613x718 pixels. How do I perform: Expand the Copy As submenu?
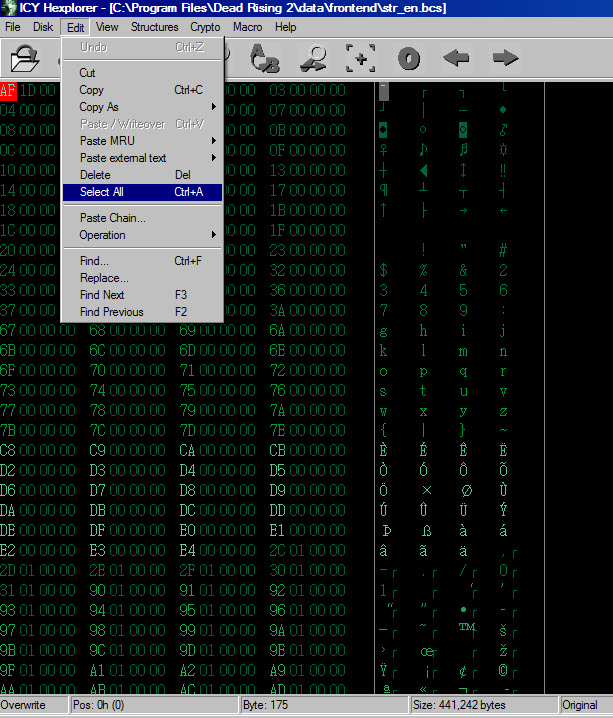pos(142,107)
